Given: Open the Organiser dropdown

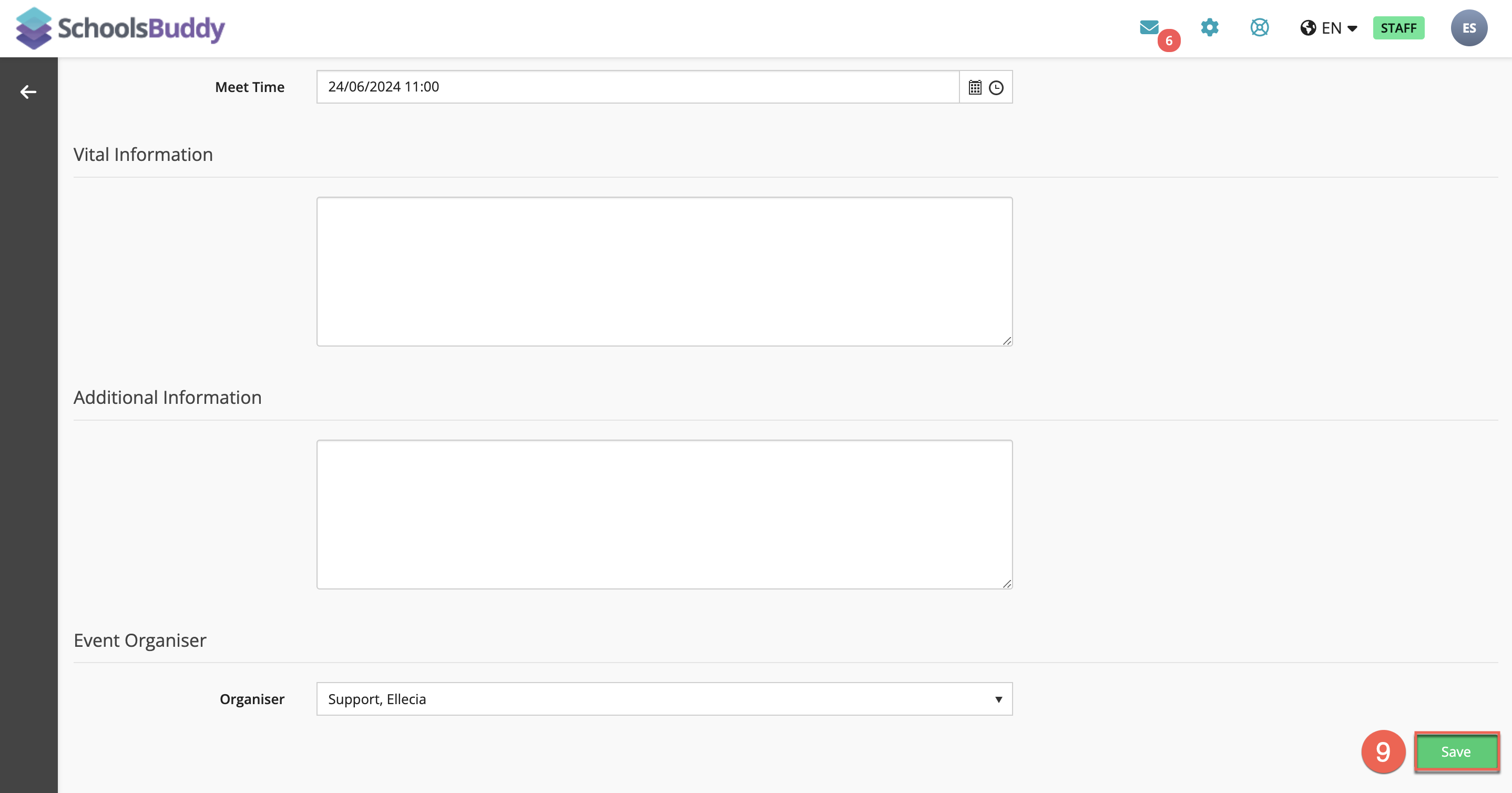Looking at the screenshot, I should (665, 698).
